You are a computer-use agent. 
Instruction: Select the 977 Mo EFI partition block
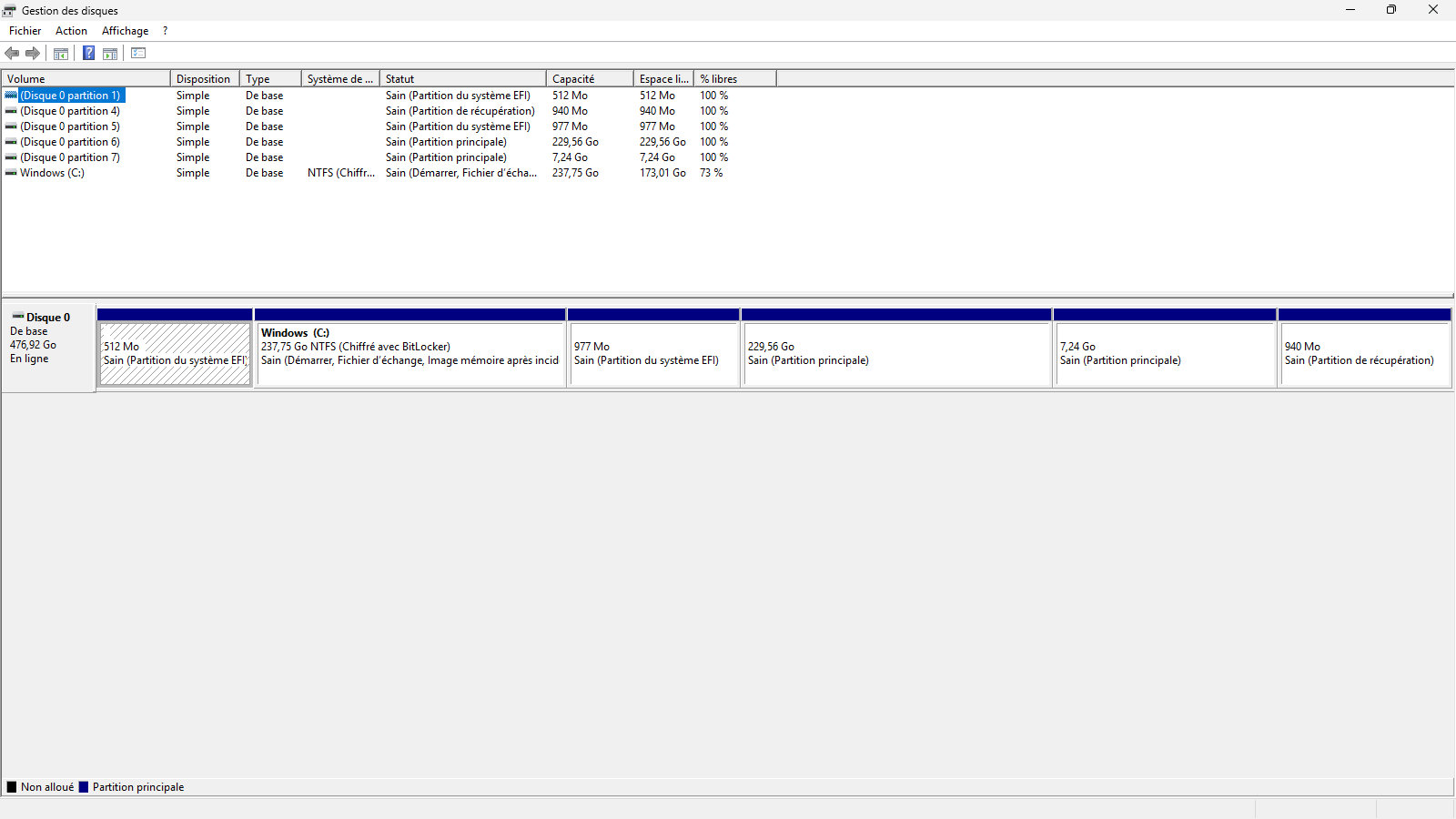(x=653, y=354)
